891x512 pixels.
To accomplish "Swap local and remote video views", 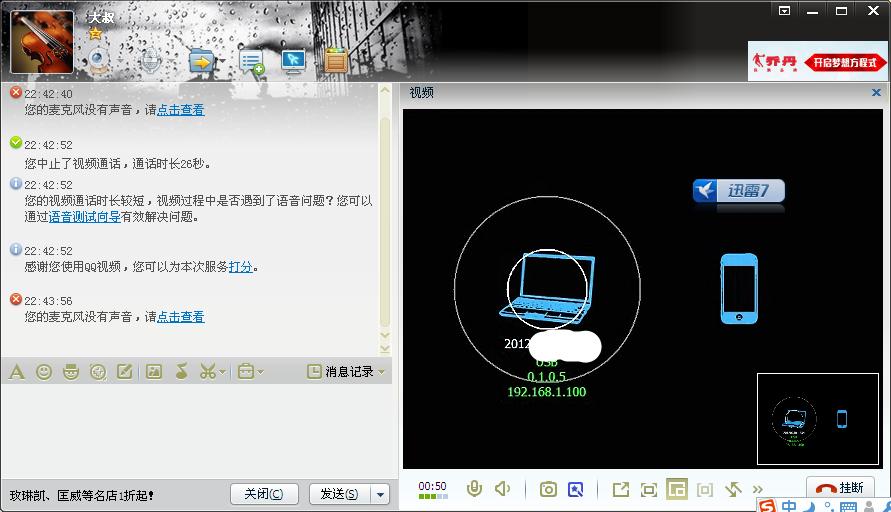I will (733, 489).
